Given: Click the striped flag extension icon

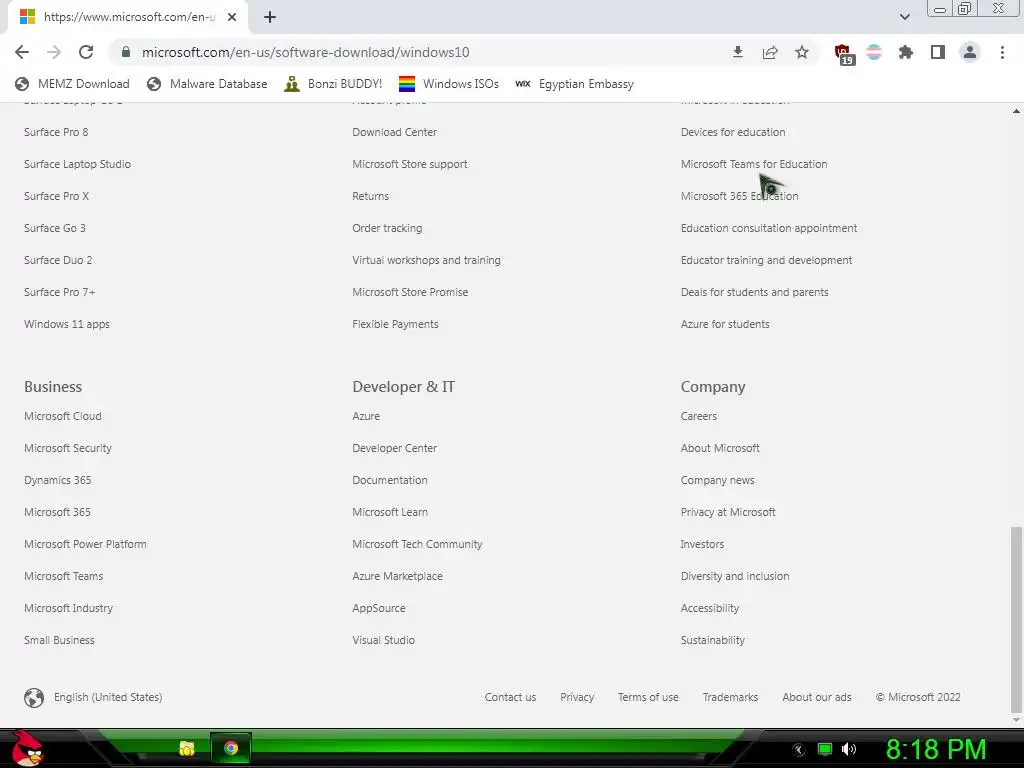Looking at the screenshot, I should [x=874, y=52].
